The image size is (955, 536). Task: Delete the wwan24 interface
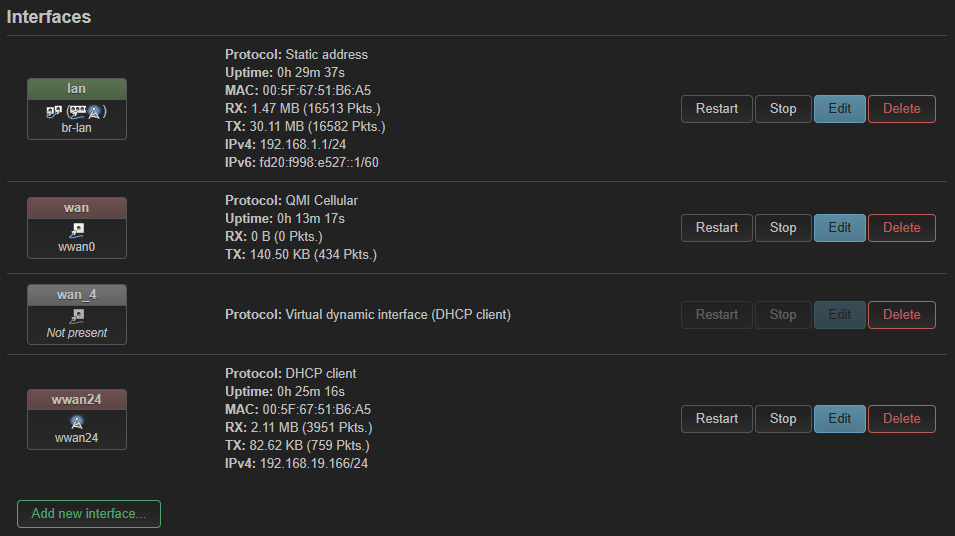pyautogui.click(x=901, y=419)
